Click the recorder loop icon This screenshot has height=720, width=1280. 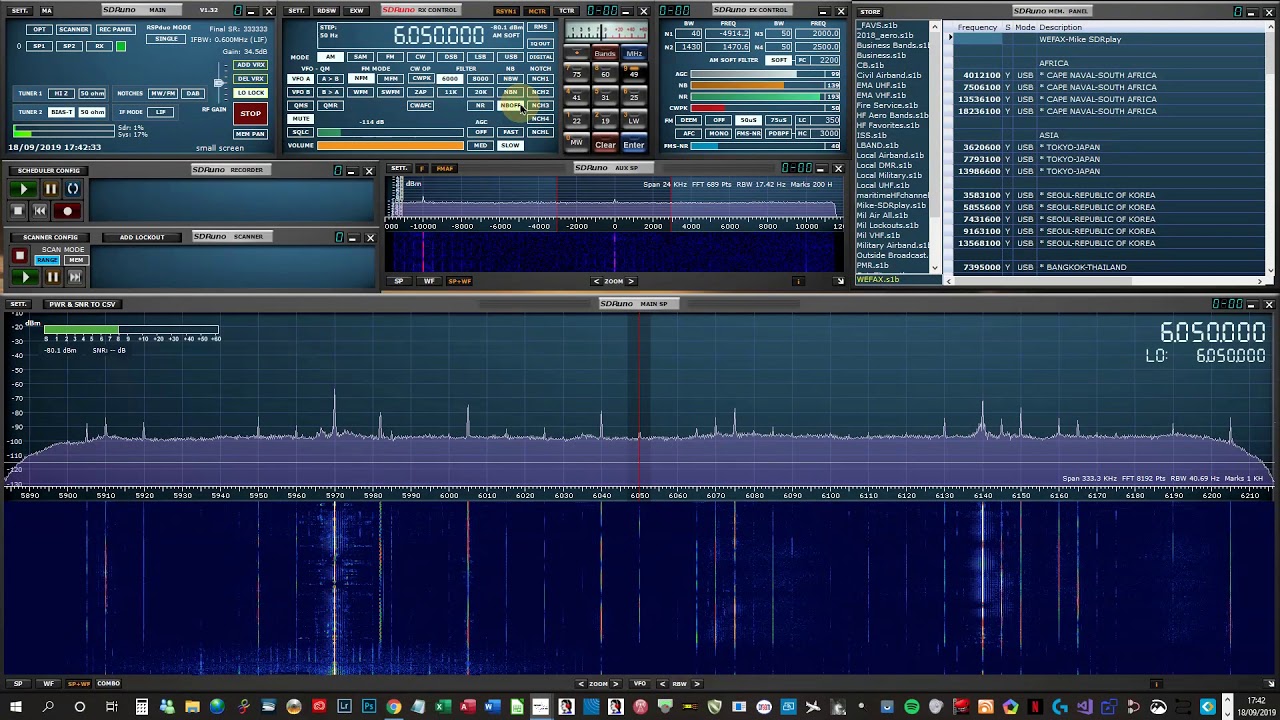click(x=73, y=189)
